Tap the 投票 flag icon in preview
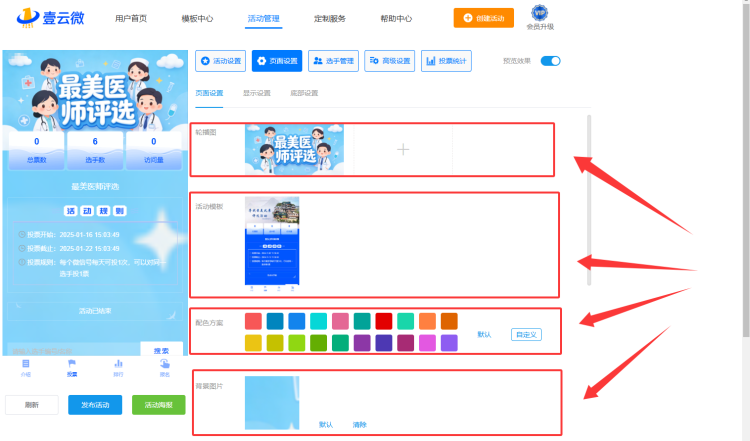Image resolution: width=750 pixels, height=441 pixels. coord(72,364)
